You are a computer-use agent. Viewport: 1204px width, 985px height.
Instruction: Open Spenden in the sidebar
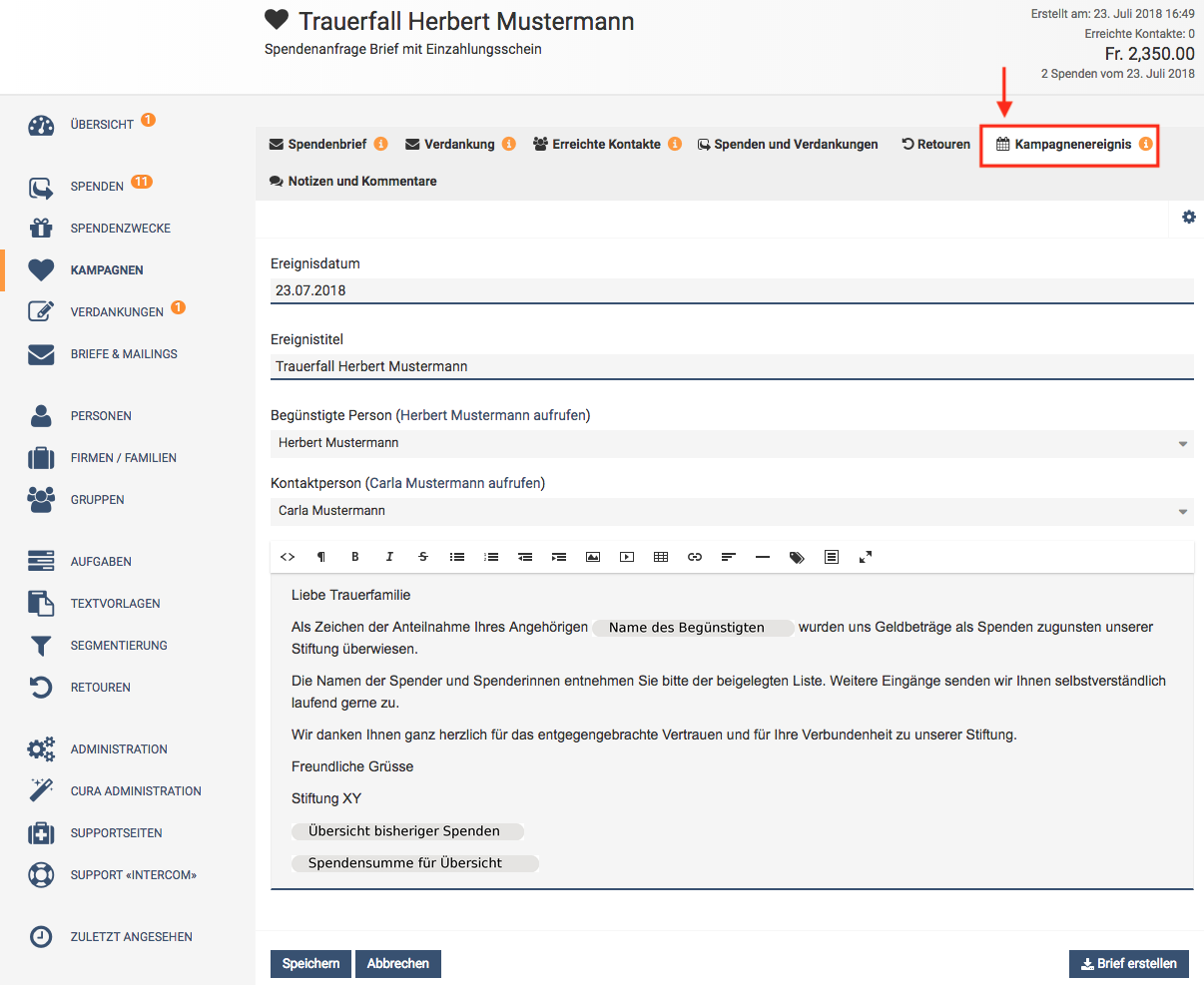(97, 187)
